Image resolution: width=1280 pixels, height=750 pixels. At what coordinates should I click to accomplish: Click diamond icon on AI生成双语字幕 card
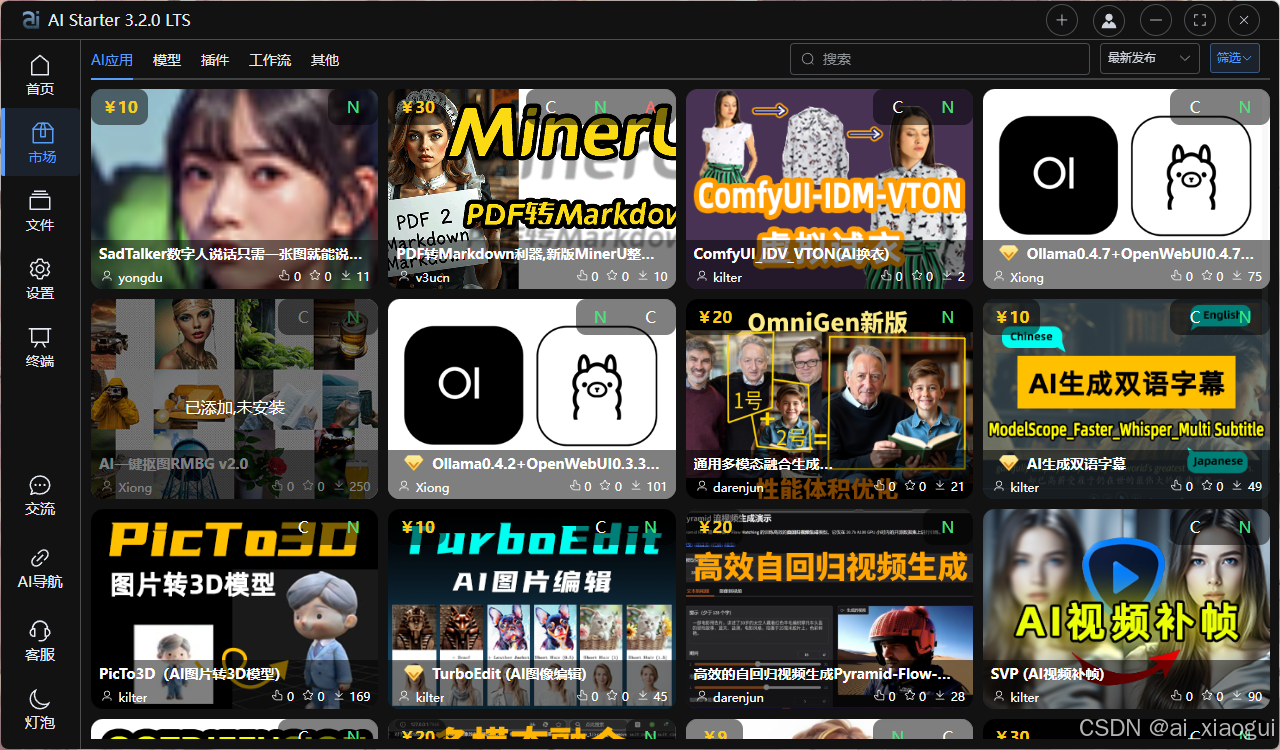tap(1009, 463)
